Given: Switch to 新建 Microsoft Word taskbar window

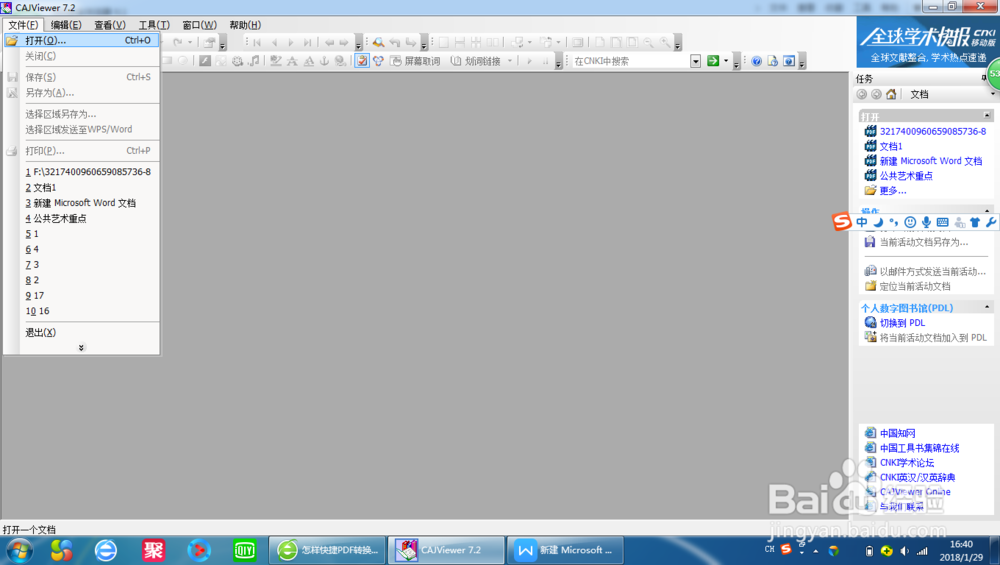Looking at the screenshot, I should (565, 550).
